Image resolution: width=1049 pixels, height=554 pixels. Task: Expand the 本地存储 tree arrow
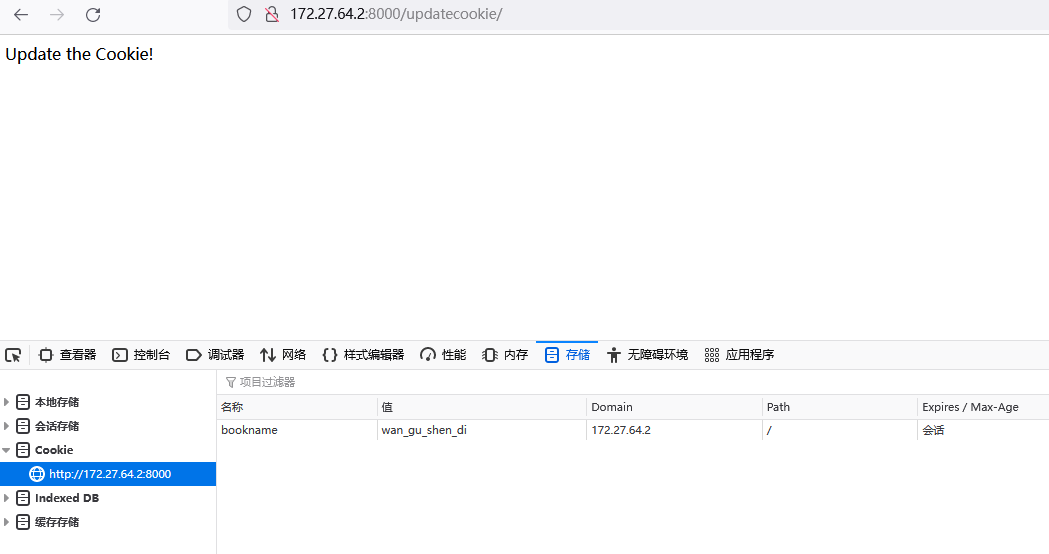6,402
